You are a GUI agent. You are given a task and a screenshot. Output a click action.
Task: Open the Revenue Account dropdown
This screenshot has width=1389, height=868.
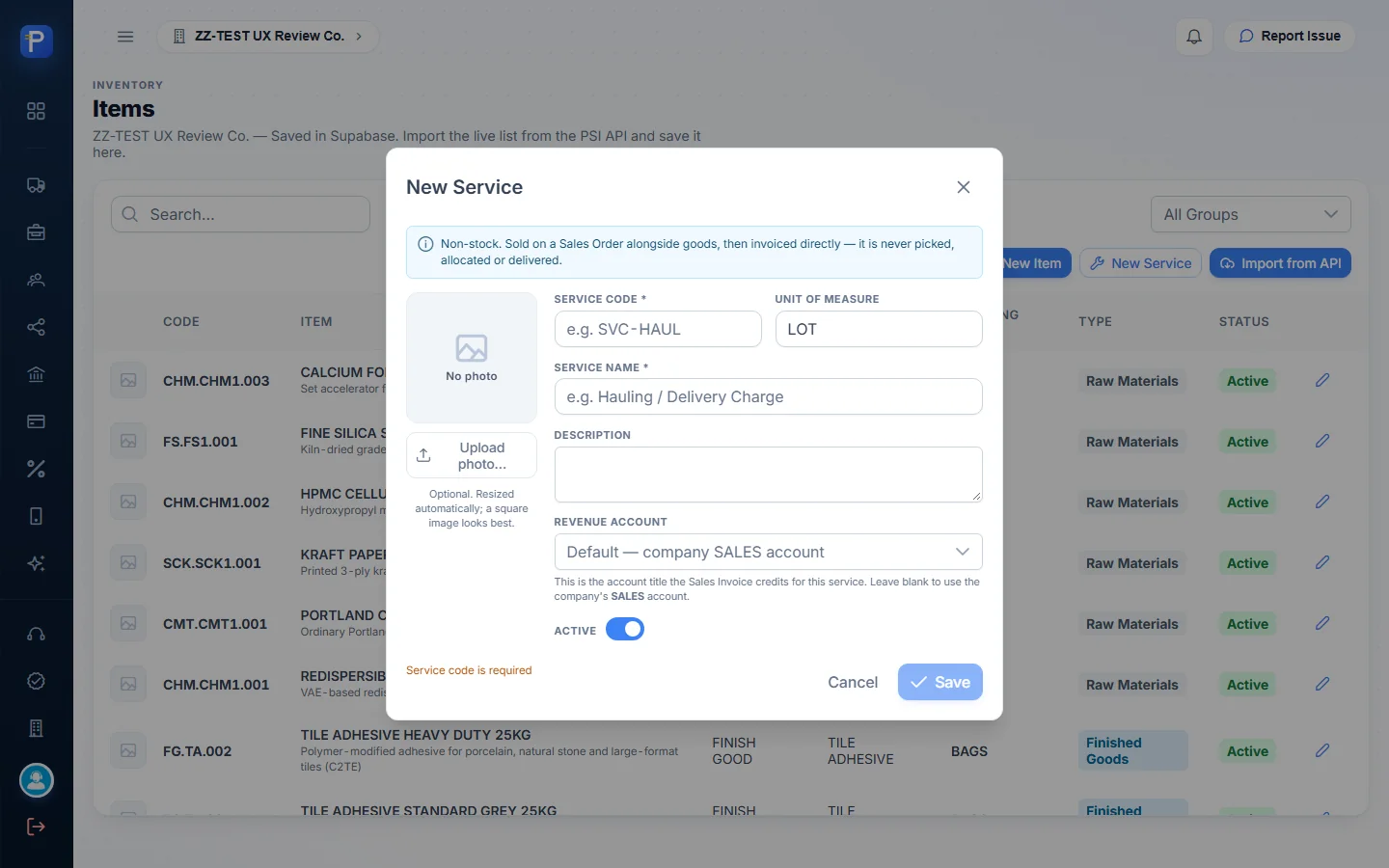[768, 552]
